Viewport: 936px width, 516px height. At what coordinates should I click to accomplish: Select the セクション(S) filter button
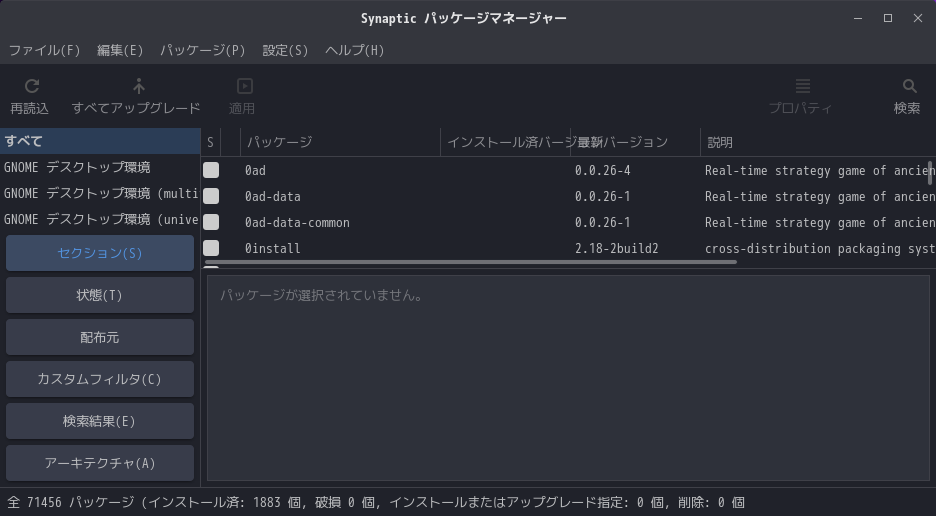pos(100,253)
